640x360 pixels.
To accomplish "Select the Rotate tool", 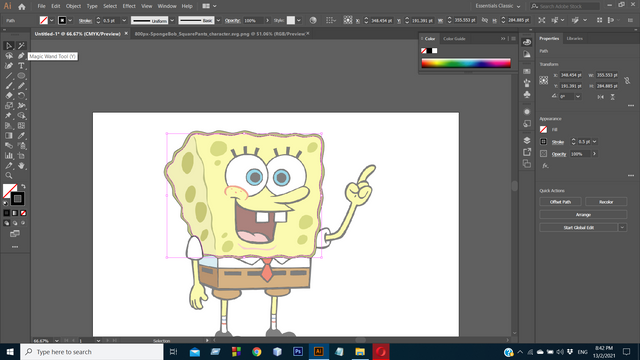I will (21, 96).
